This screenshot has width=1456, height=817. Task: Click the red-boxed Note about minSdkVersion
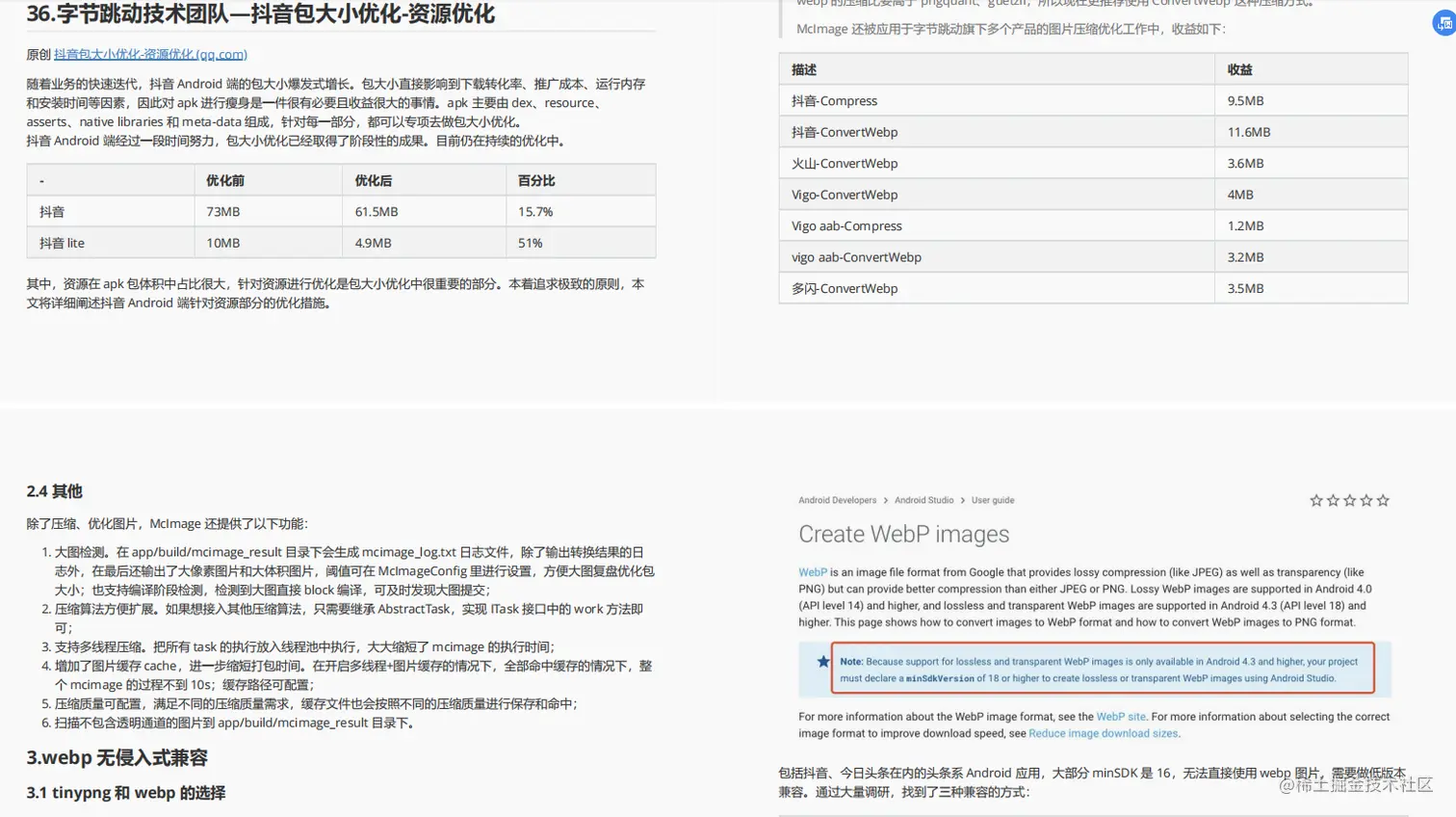1103,669
